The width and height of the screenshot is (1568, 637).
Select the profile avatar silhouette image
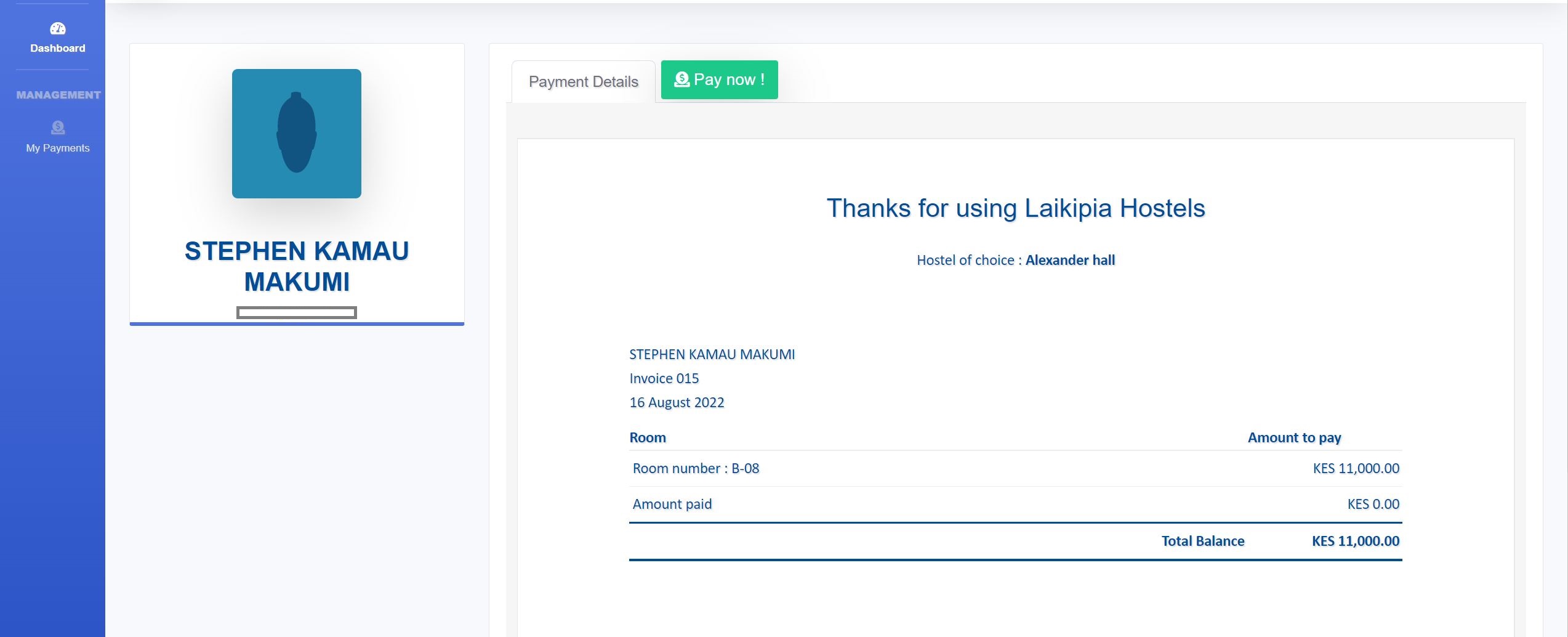[297, 134]
